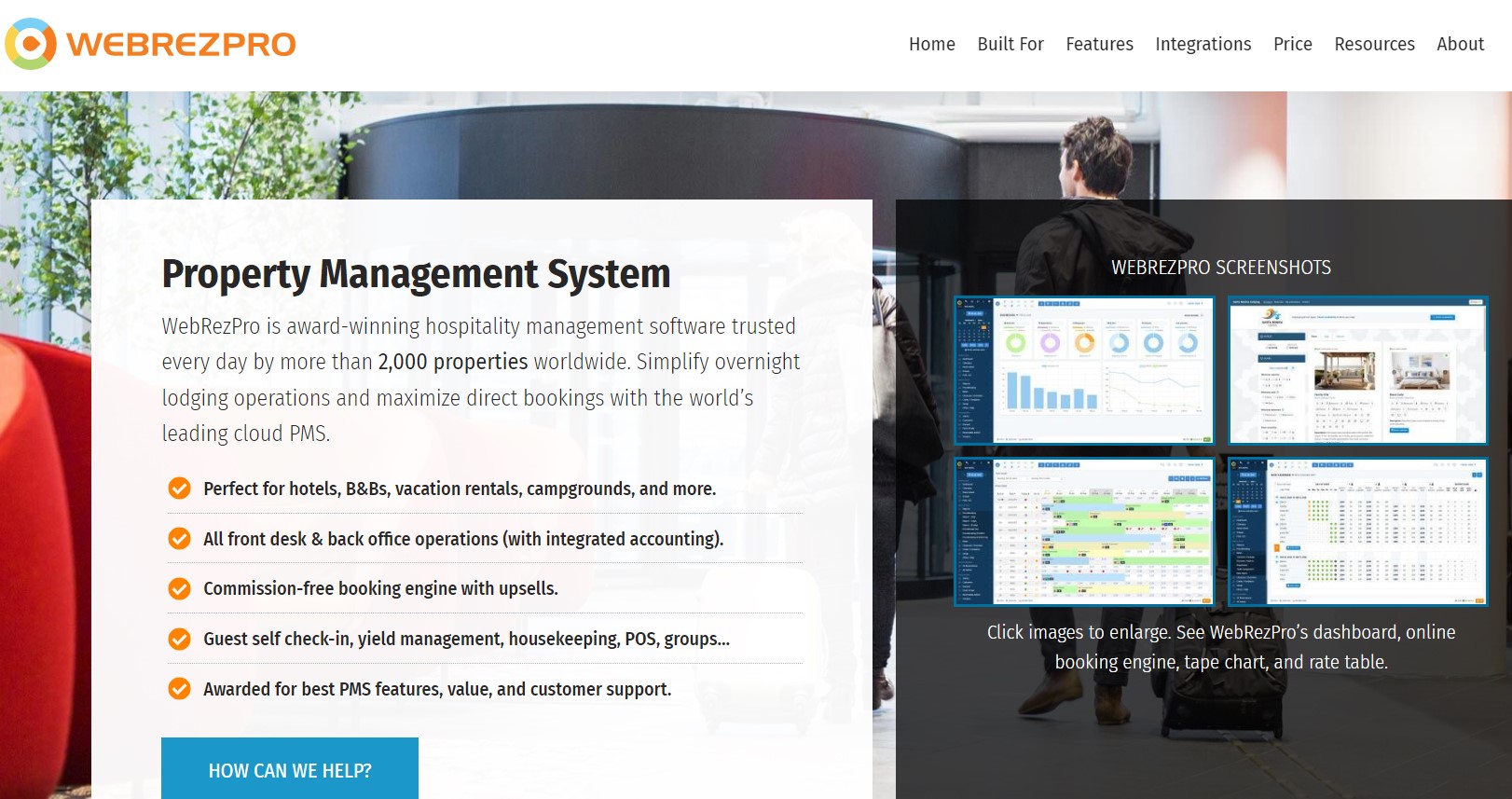Click the checkmark icon beside 'Perfect for hotels'
This screenshot has width=1512, height=799.
179,489
